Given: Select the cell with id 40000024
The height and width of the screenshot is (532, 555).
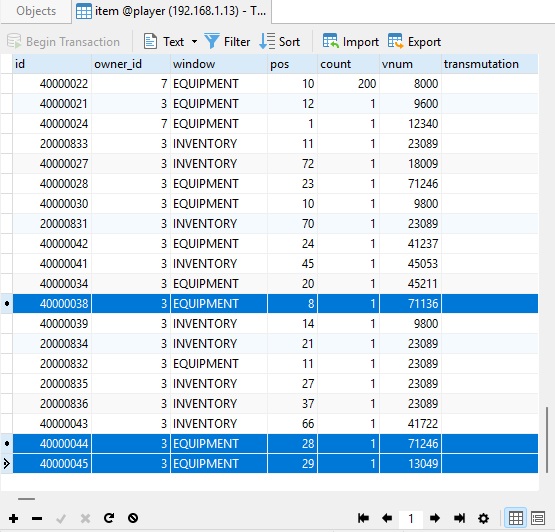Looking at the screenshot, I should point(52,124).
